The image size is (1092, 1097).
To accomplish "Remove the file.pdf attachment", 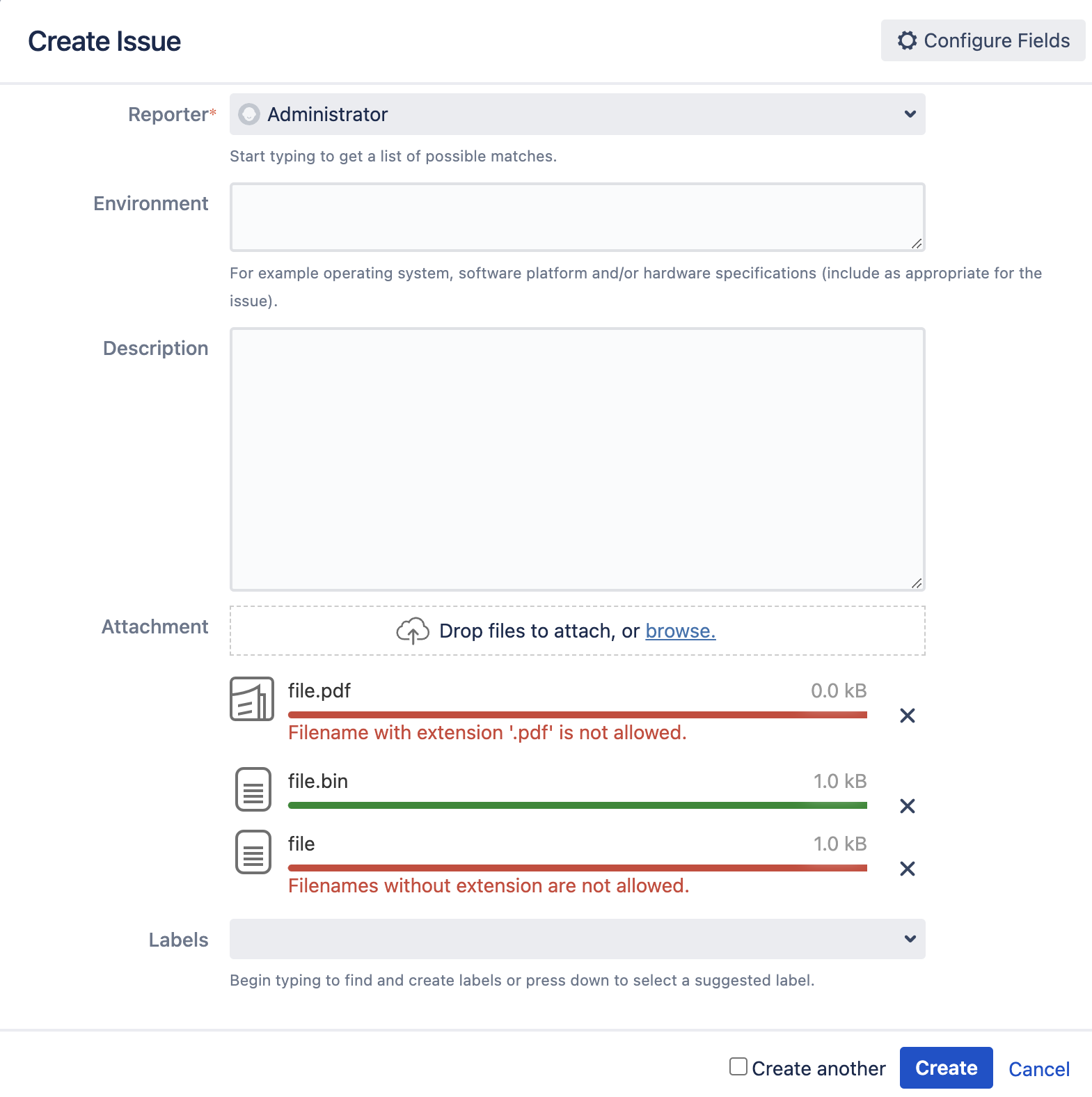I will point(907,716).
